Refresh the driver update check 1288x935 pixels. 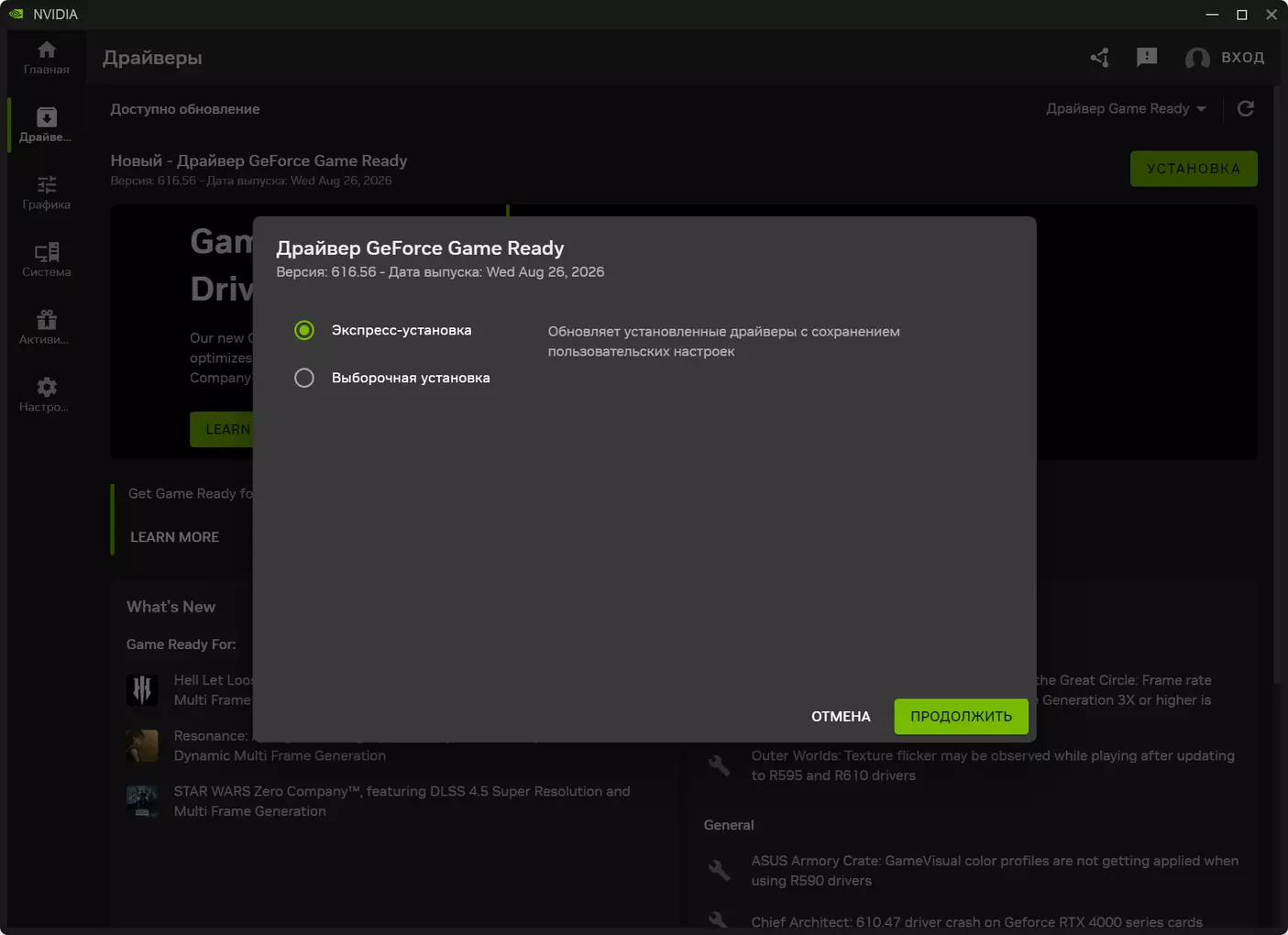point(1245,108)
